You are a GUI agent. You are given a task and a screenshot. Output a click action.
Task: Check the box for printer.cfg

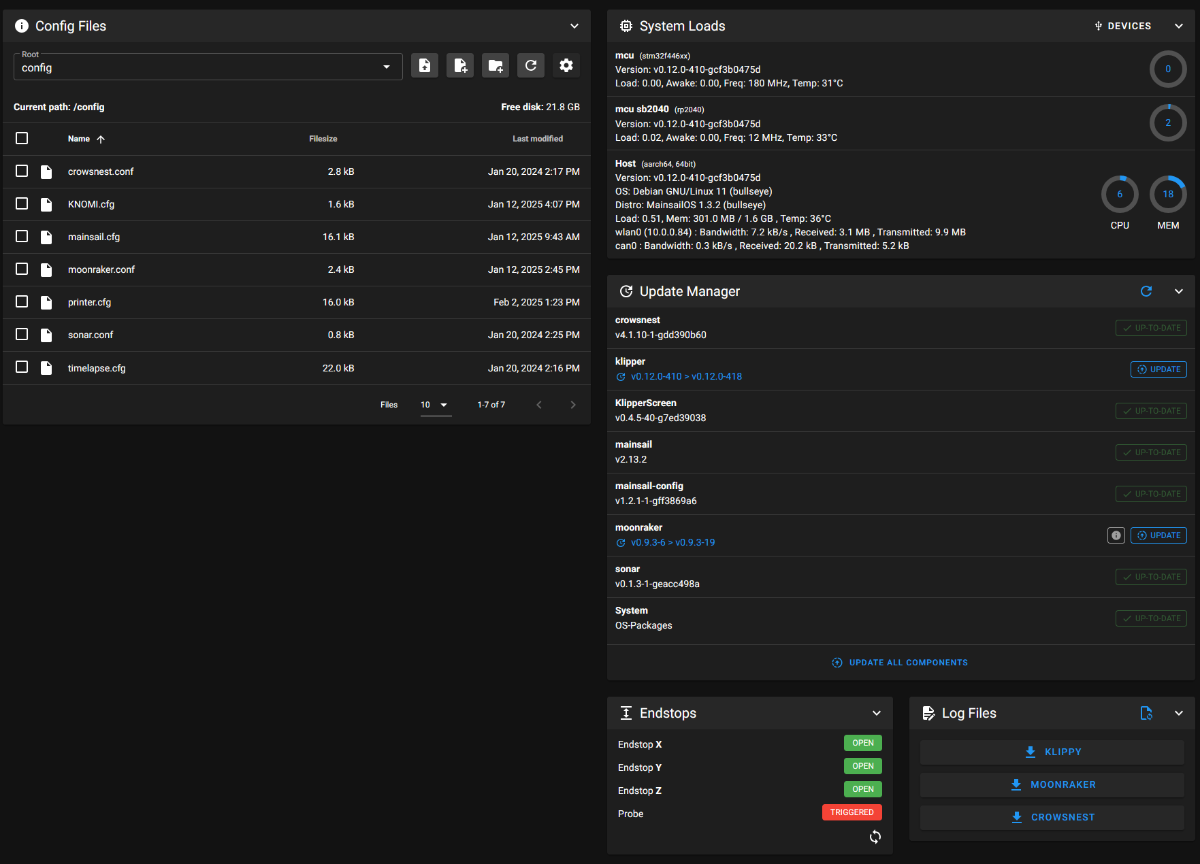point(22,302)
